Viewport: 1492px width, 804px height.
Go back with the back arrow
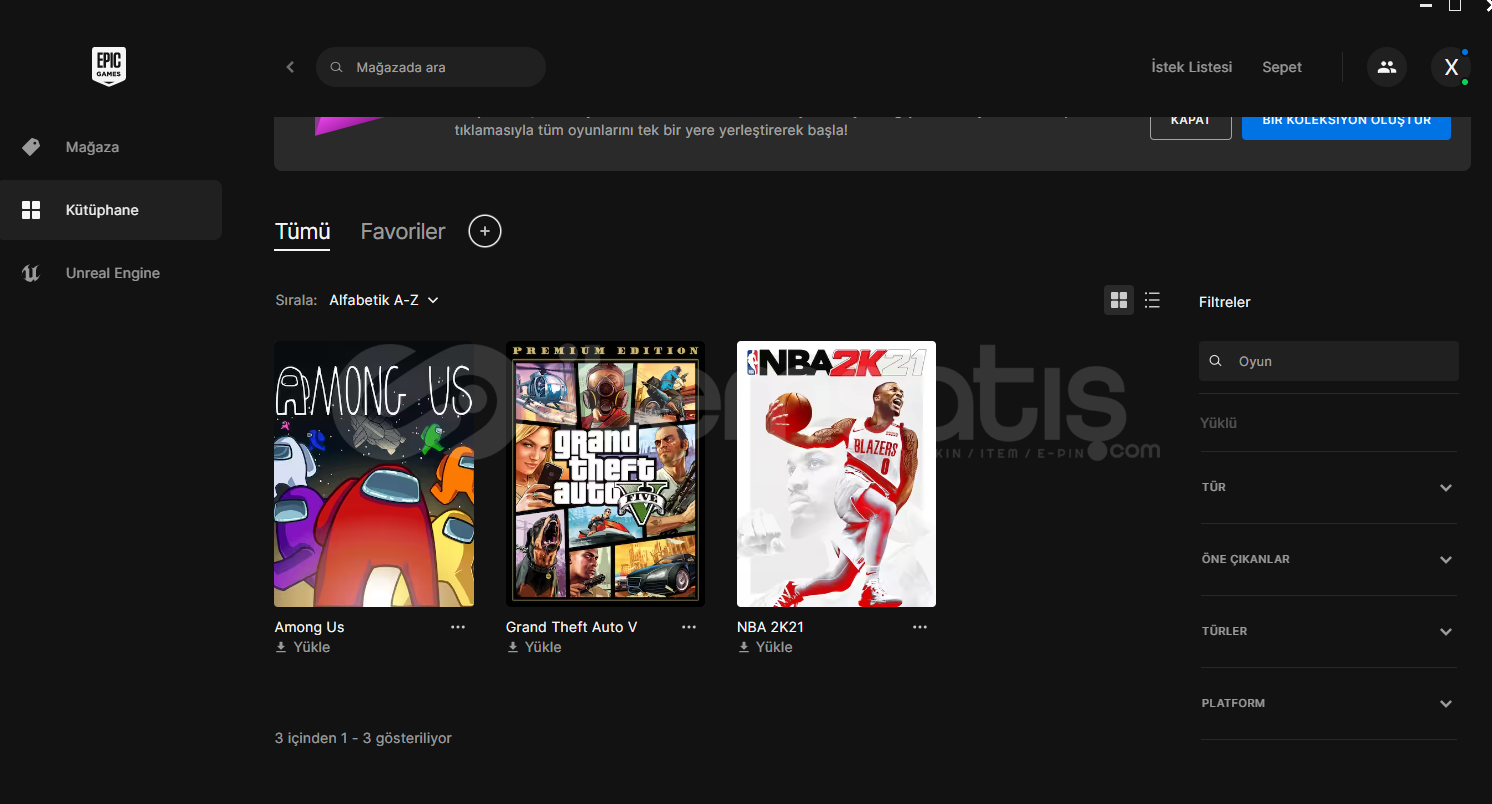[290, 67]
